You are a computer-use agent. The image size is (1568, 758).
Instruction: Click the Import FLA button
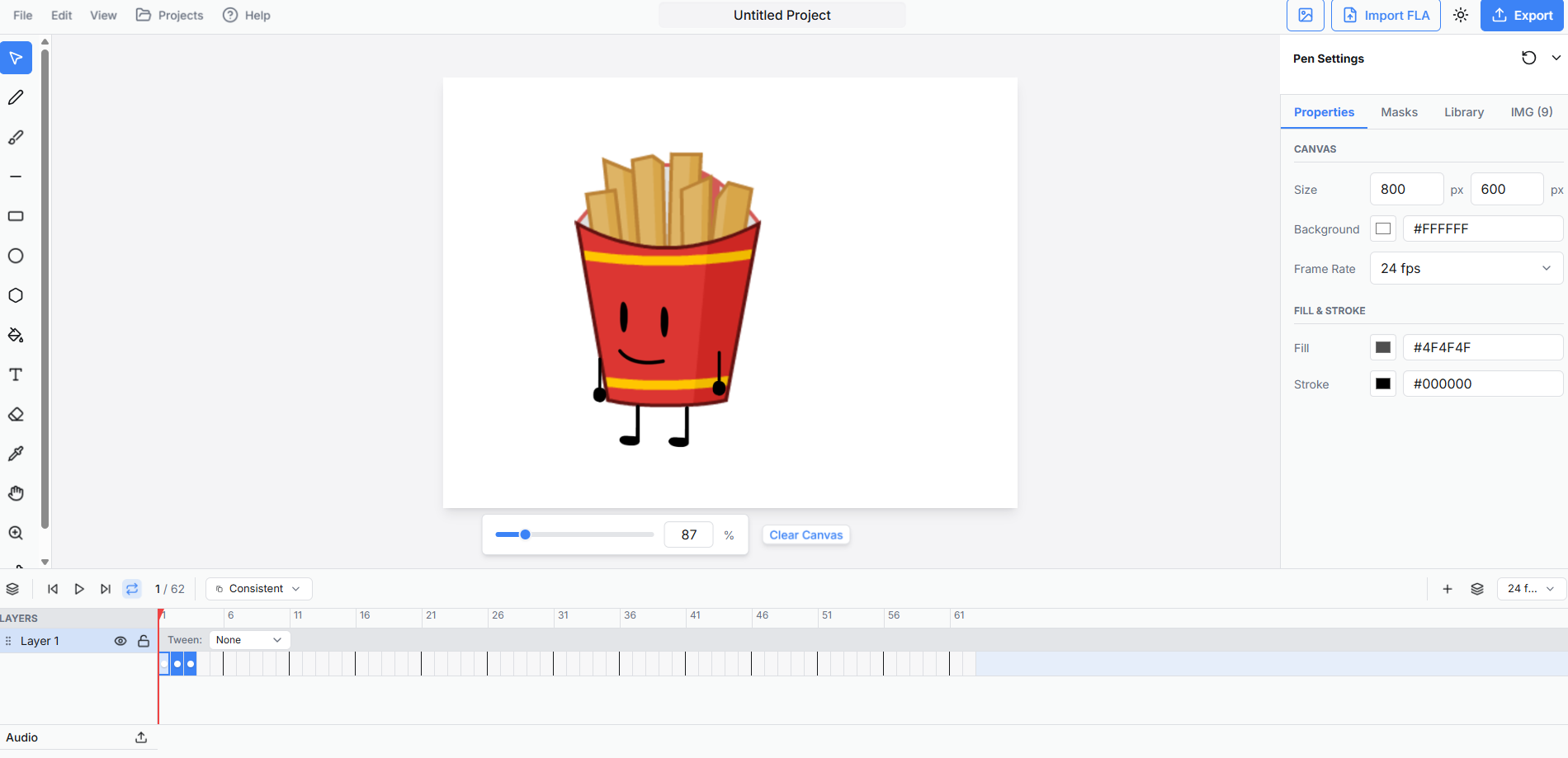click(1386, 15)
